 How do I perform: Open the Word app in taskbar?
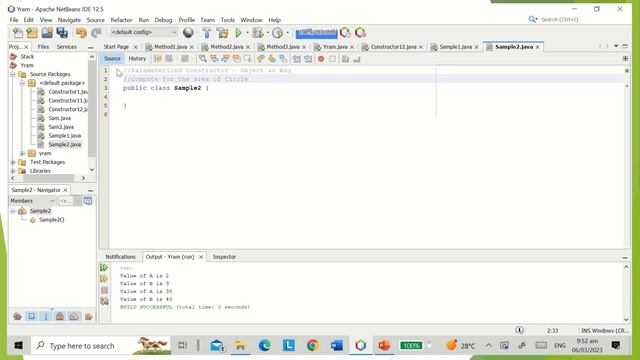(337, 346)
